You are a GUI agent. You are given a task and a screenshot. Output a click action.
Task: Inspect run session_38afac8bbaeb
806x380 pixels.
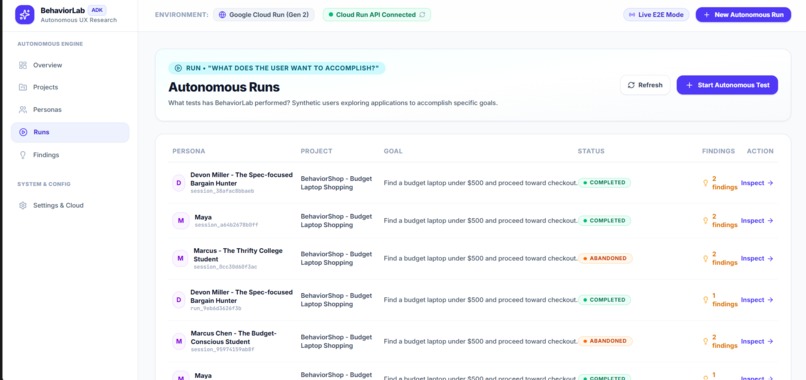(x=757, y=183)
